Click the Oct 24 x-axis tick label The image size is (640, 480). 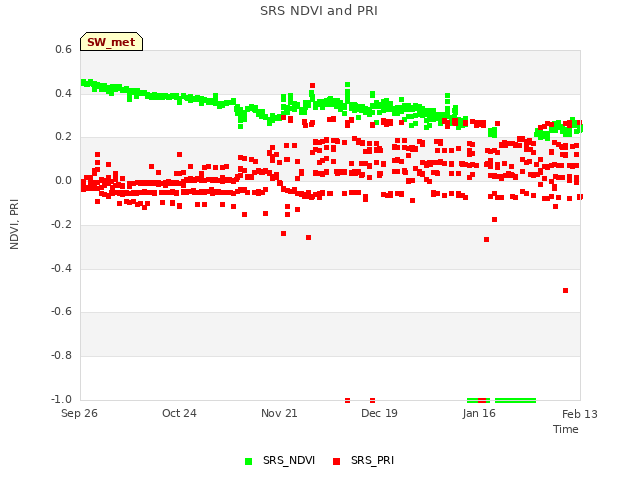pyautogui.click(x=179, y=413)
